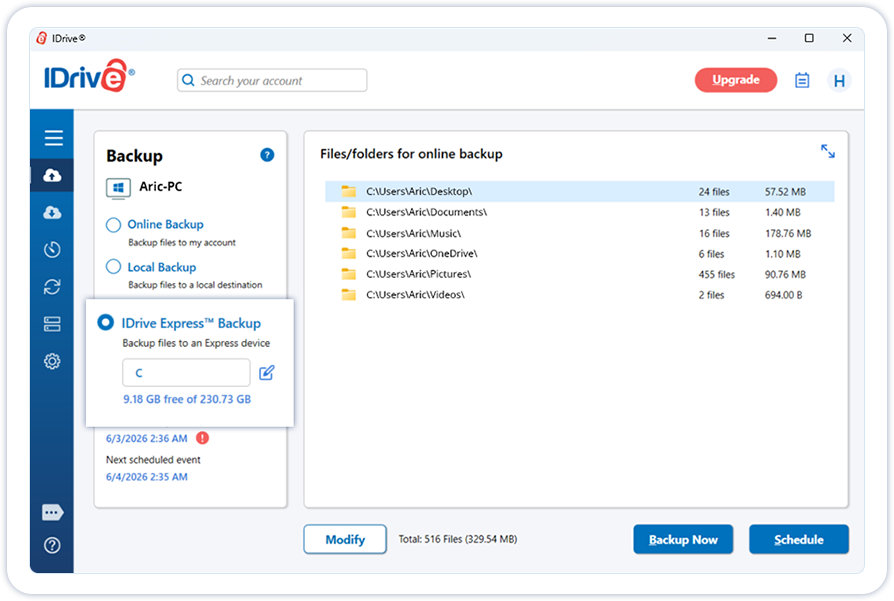Click the Total: 516 Files (329.54 MB) text

click(458, 539)
